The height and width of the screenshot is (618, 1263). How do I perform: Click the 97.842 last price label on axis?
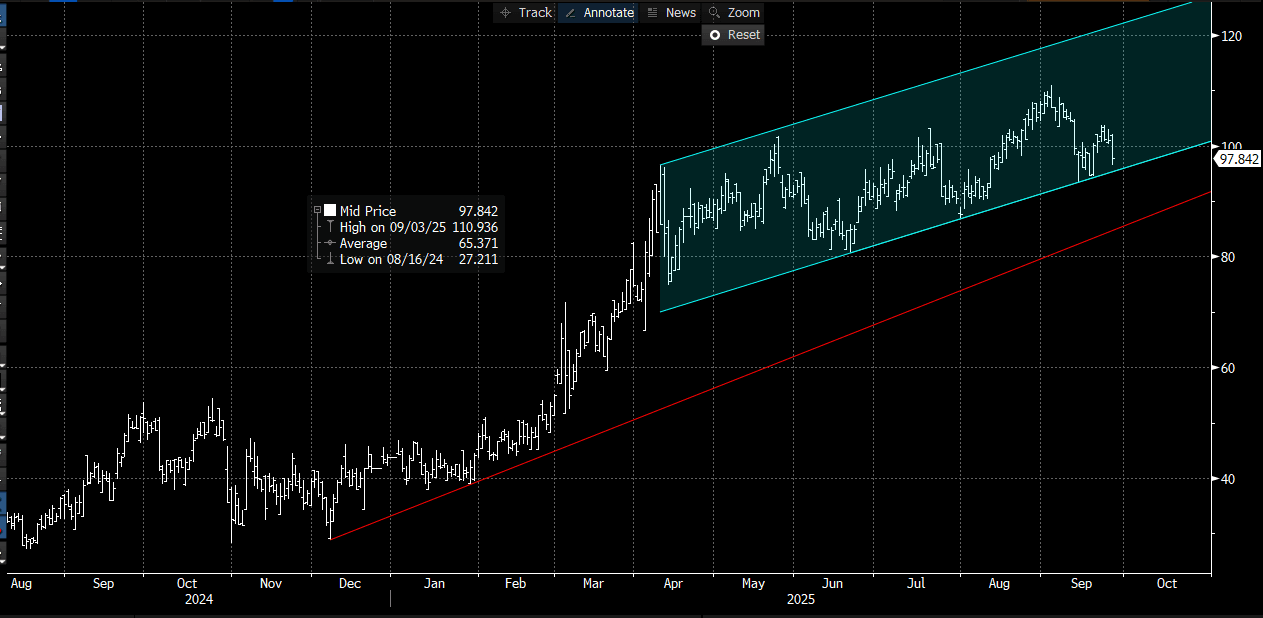pos(1236,159)
